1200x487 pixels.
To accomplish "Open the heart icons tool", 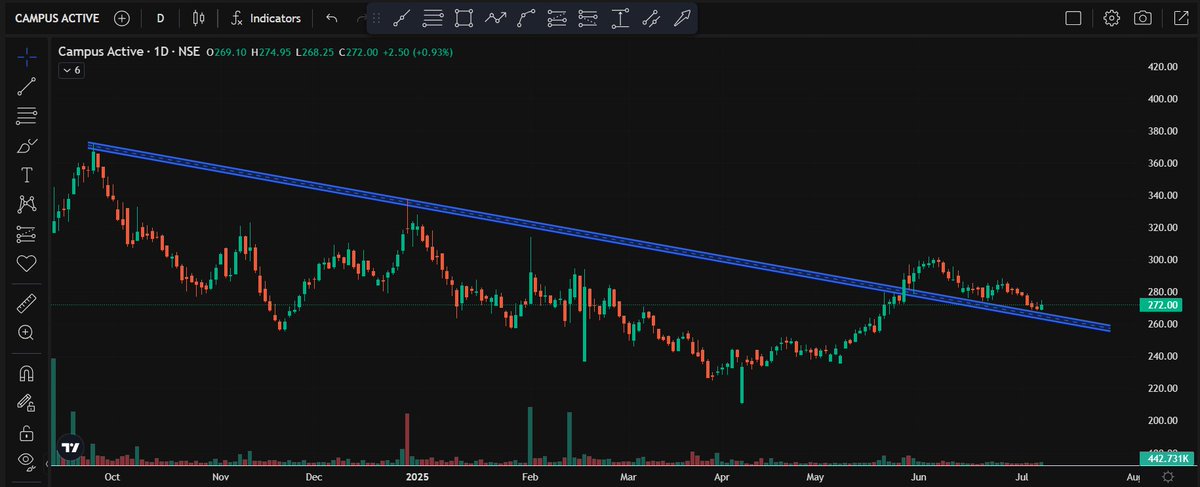I will [x=27, y=263].
